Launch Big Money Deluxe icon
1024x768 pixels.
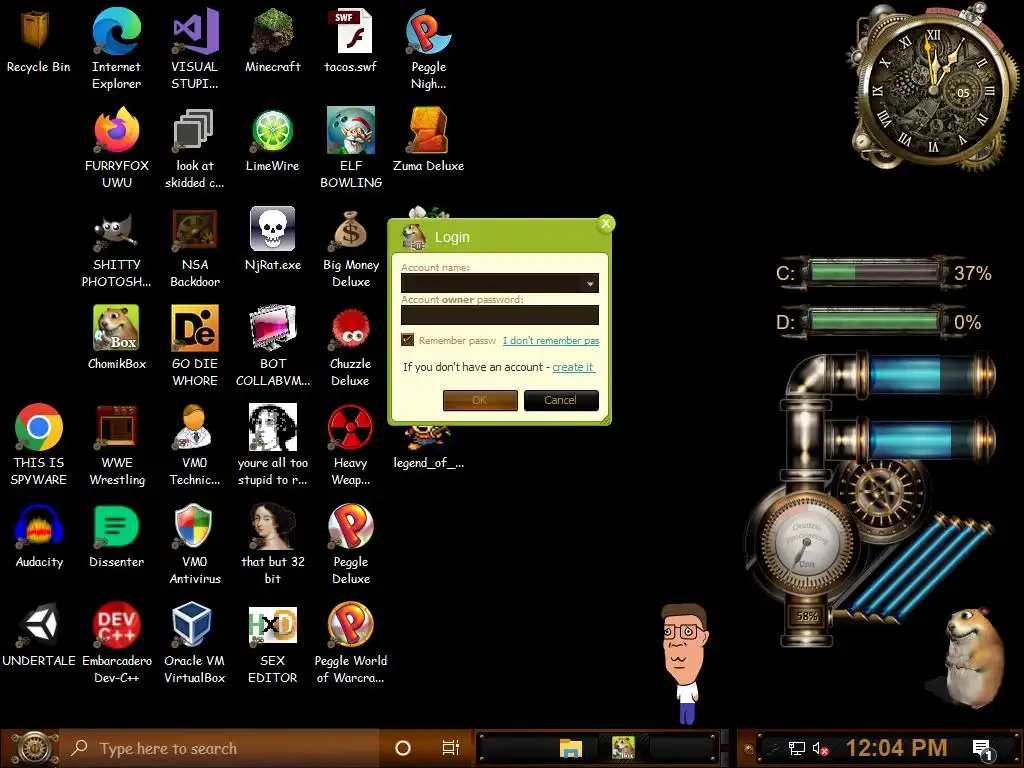pyautogui.click(x=351, y=229)
